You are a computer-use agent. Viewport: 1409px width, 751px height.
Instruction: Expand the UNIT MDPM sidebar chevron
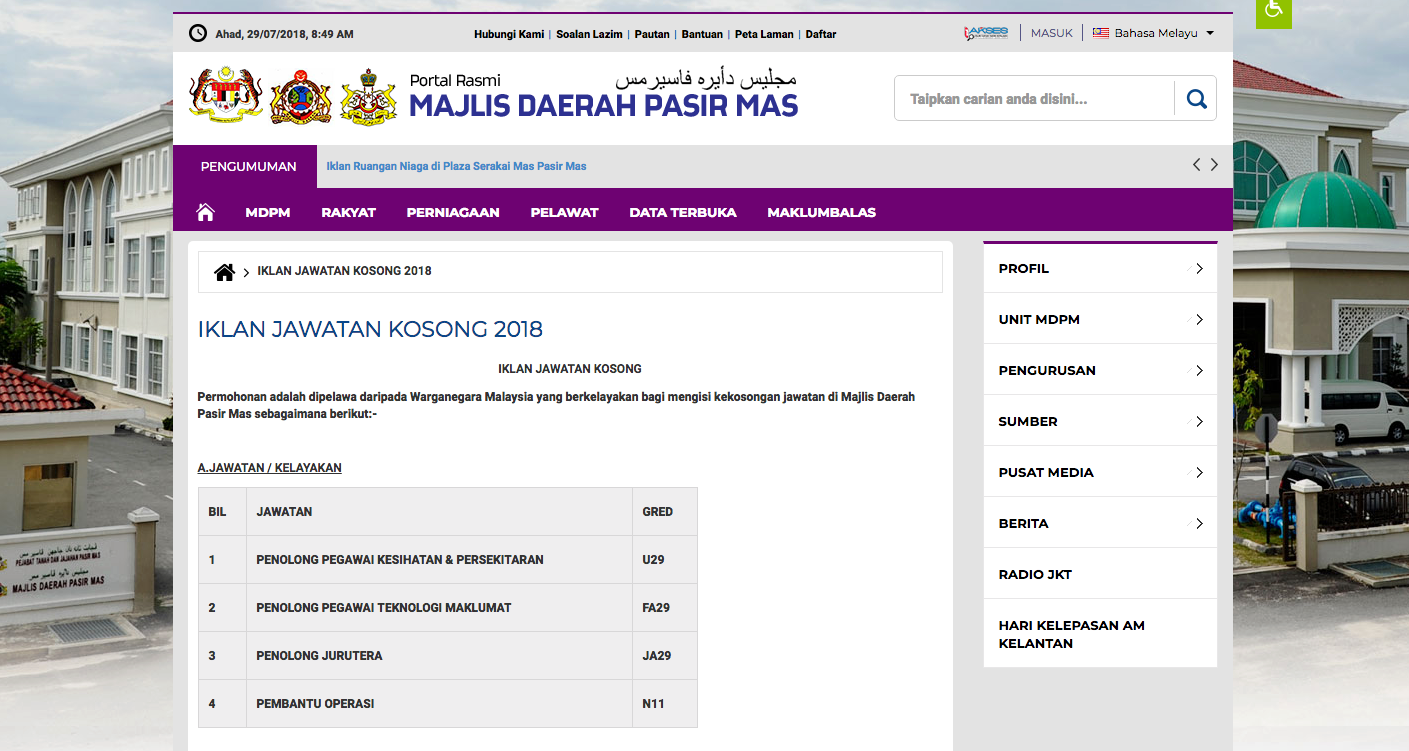[1199, 320]
